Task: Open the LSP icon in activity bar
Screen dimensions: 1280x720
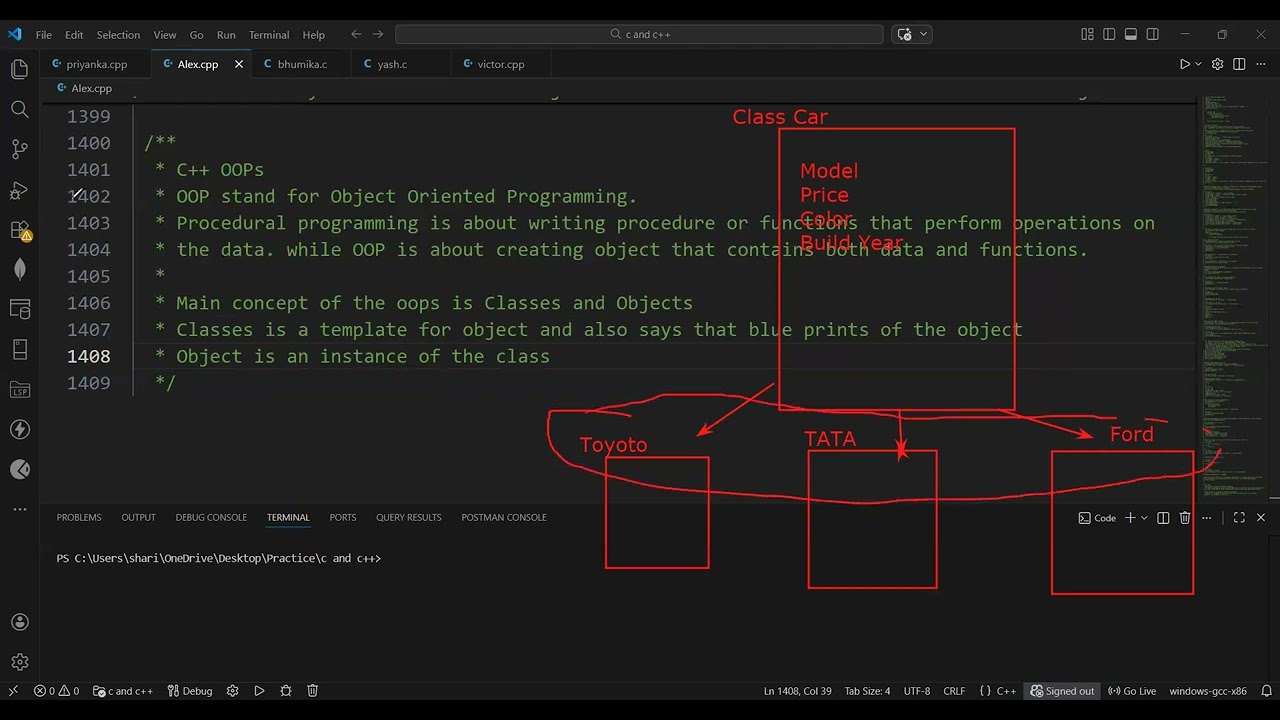Action: tap(19, 389)
